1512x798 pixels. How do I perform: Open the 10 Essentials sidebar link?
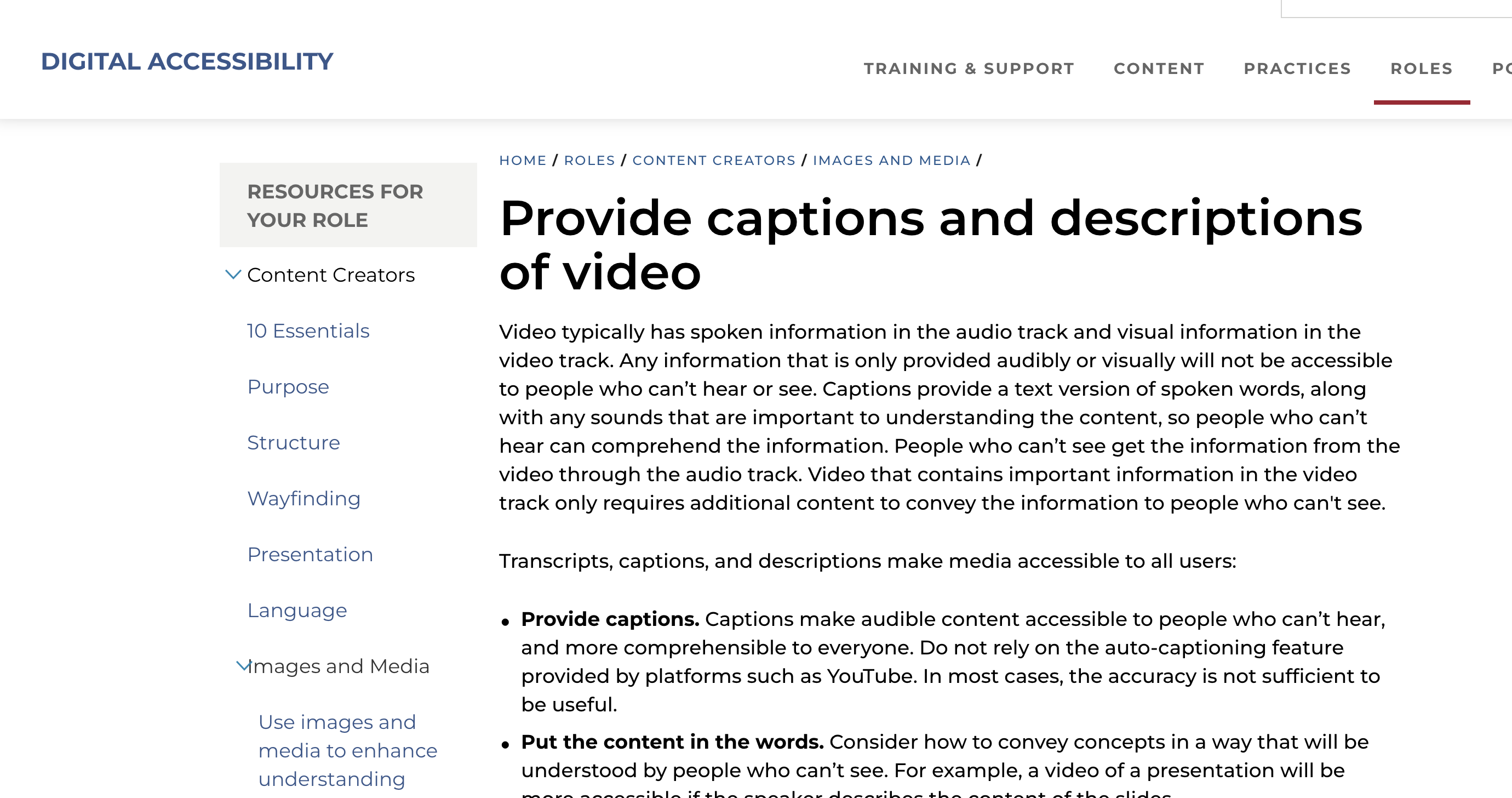click(307, 330)
